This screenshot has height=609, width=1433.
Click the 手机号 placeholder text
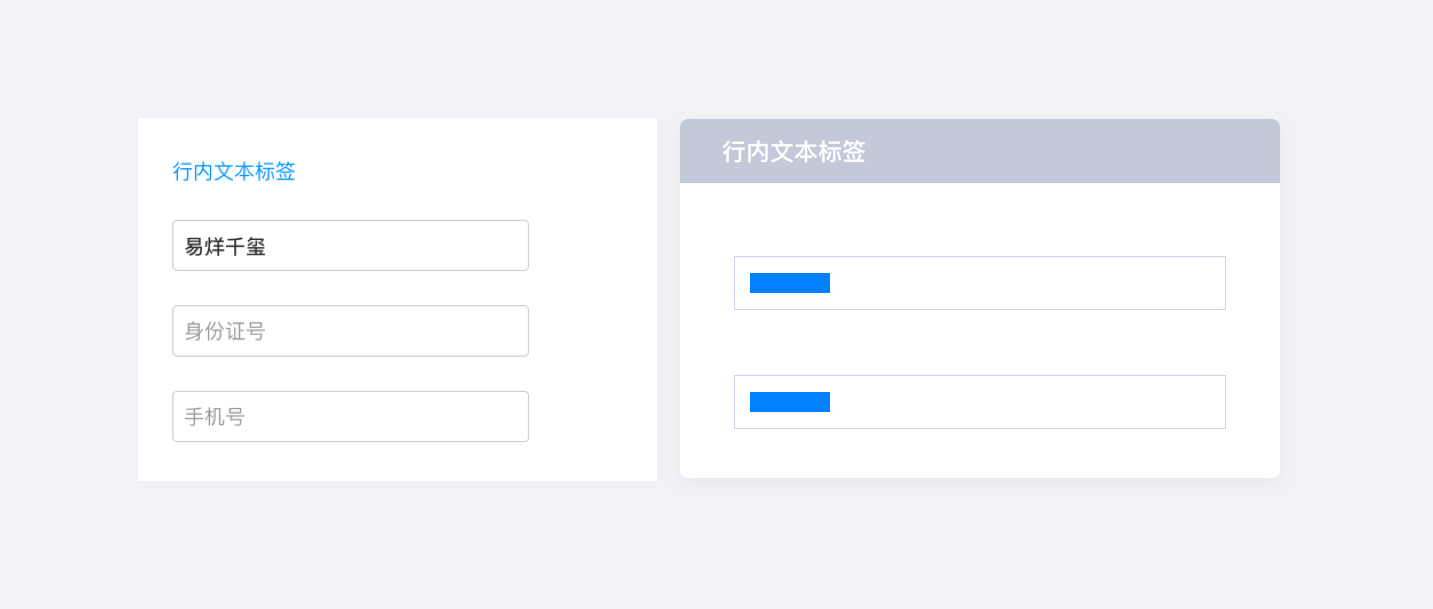click(x=214, y=416)
